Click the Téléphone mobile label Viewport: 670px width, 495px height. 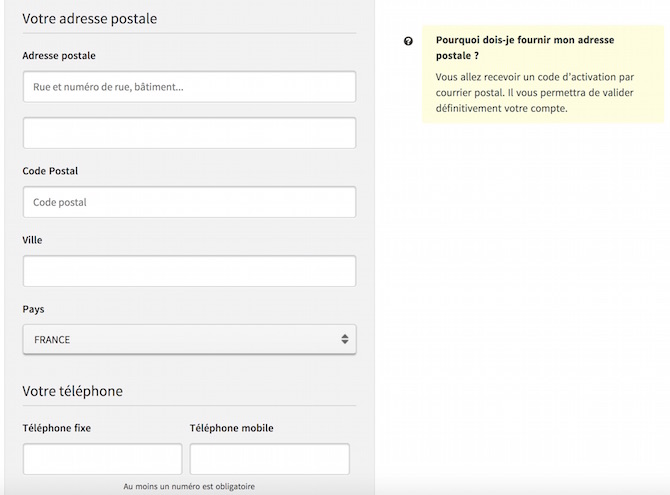(232, 428)
